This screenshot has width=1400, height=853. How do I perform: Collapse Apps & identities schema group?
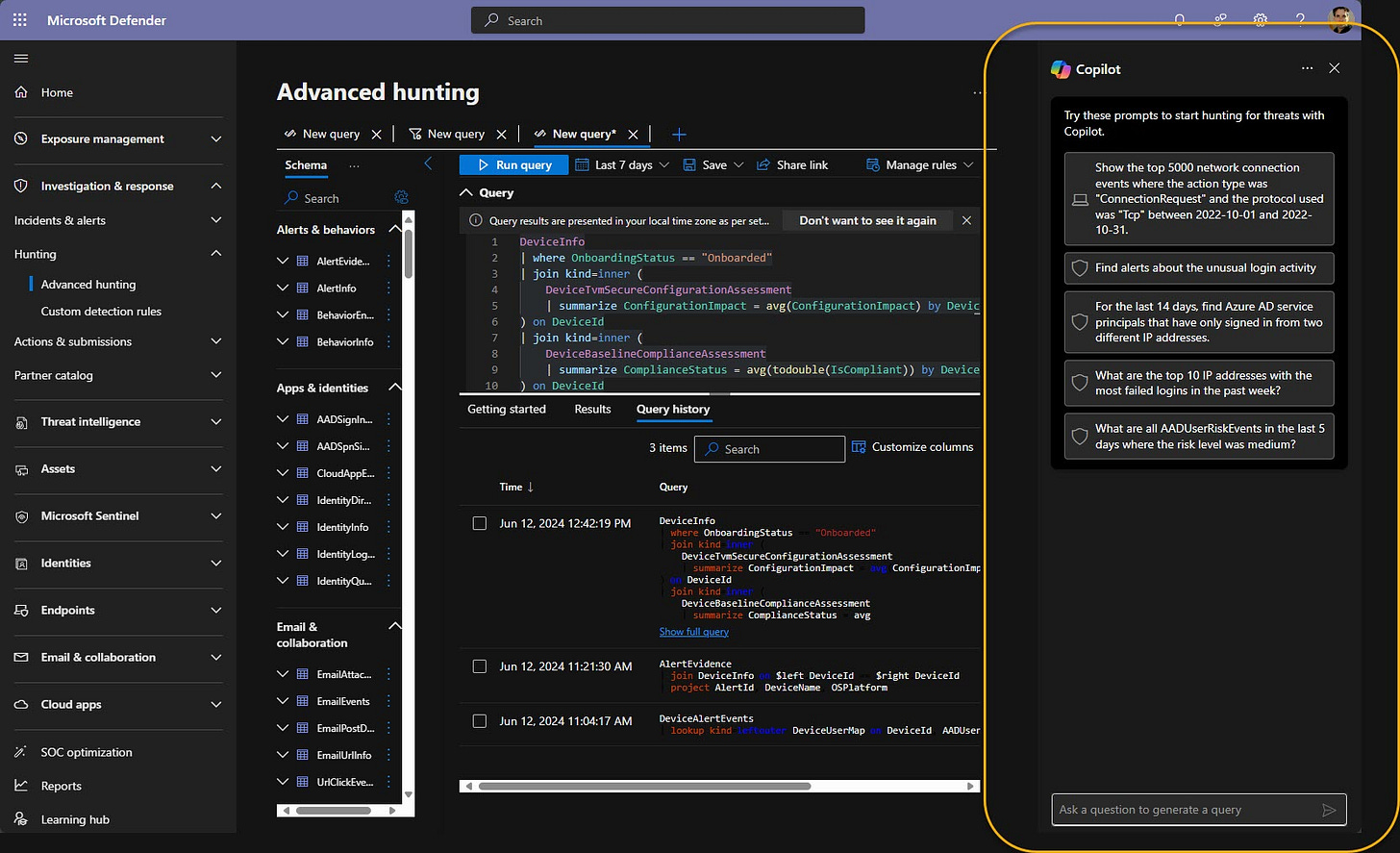pos(394,387)
